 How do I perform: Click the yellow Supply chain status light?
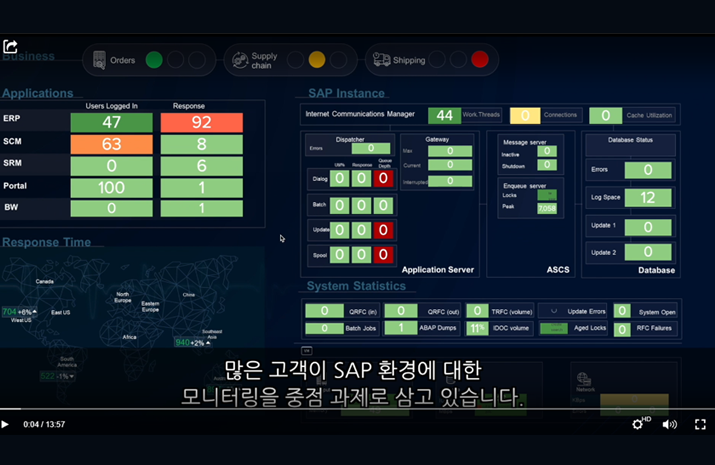(317, 60)
